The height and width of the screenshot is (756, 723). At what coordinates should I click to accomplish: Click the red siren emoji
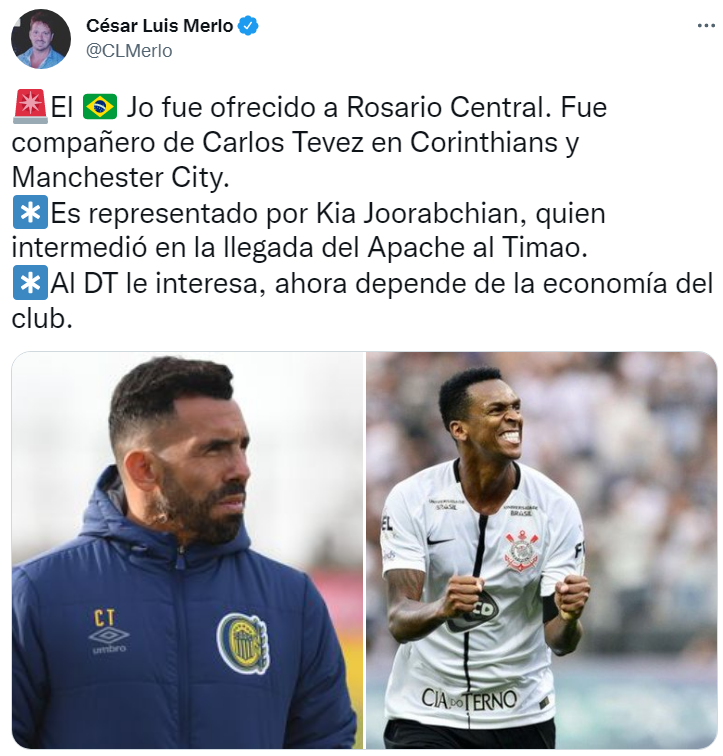(x=30, y=107)
